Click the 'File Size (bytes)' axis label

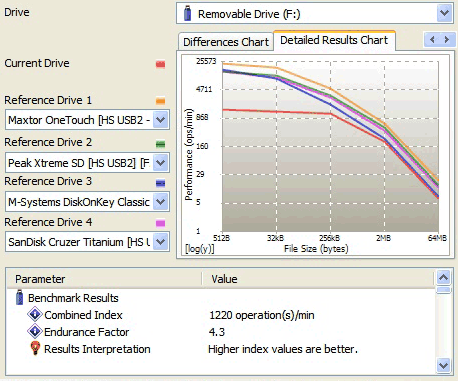coord(316,249)
